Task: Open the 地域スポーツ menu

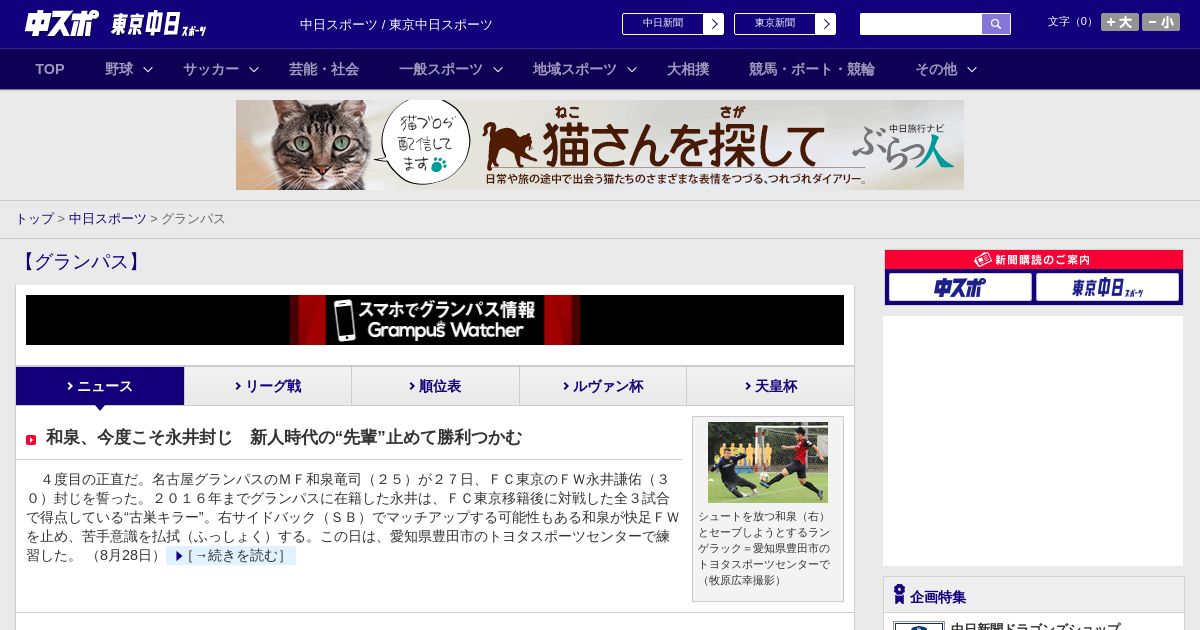Action: click(x=575, y=69)
